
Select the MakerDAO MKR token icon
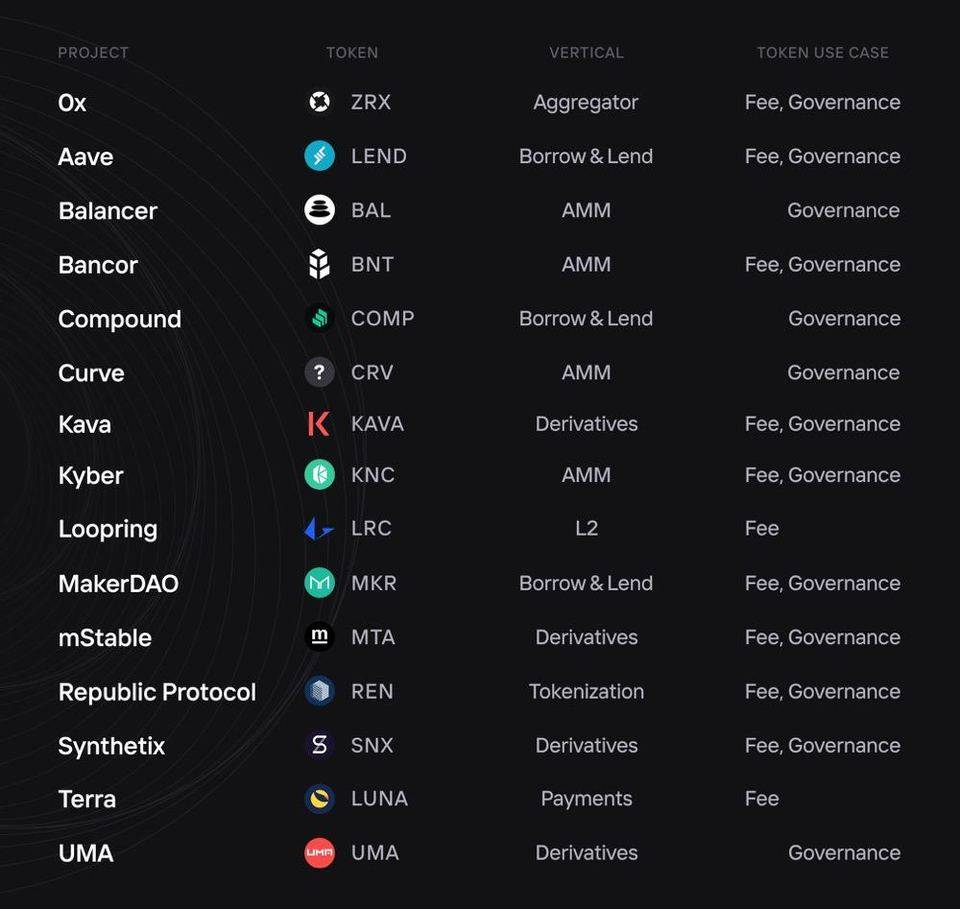[319, 583]
